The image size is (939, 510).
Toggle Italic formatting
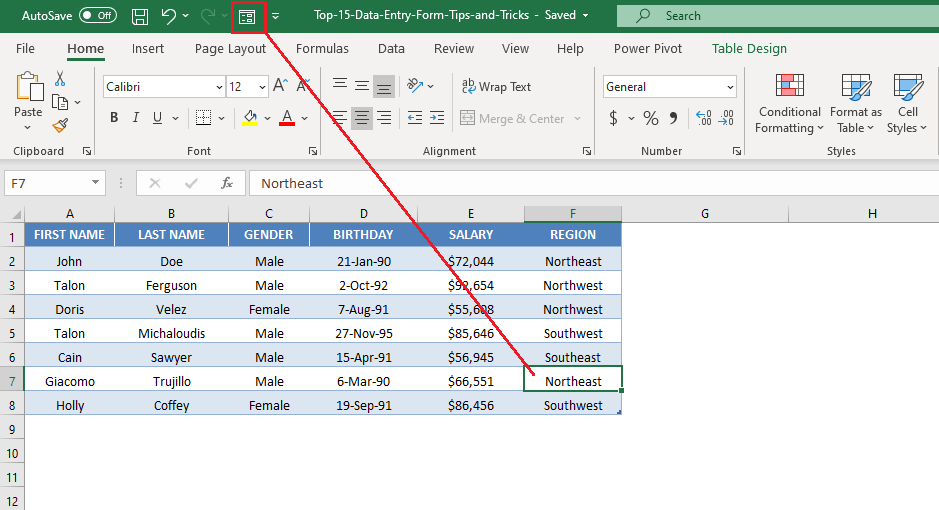tap(135, 118)
